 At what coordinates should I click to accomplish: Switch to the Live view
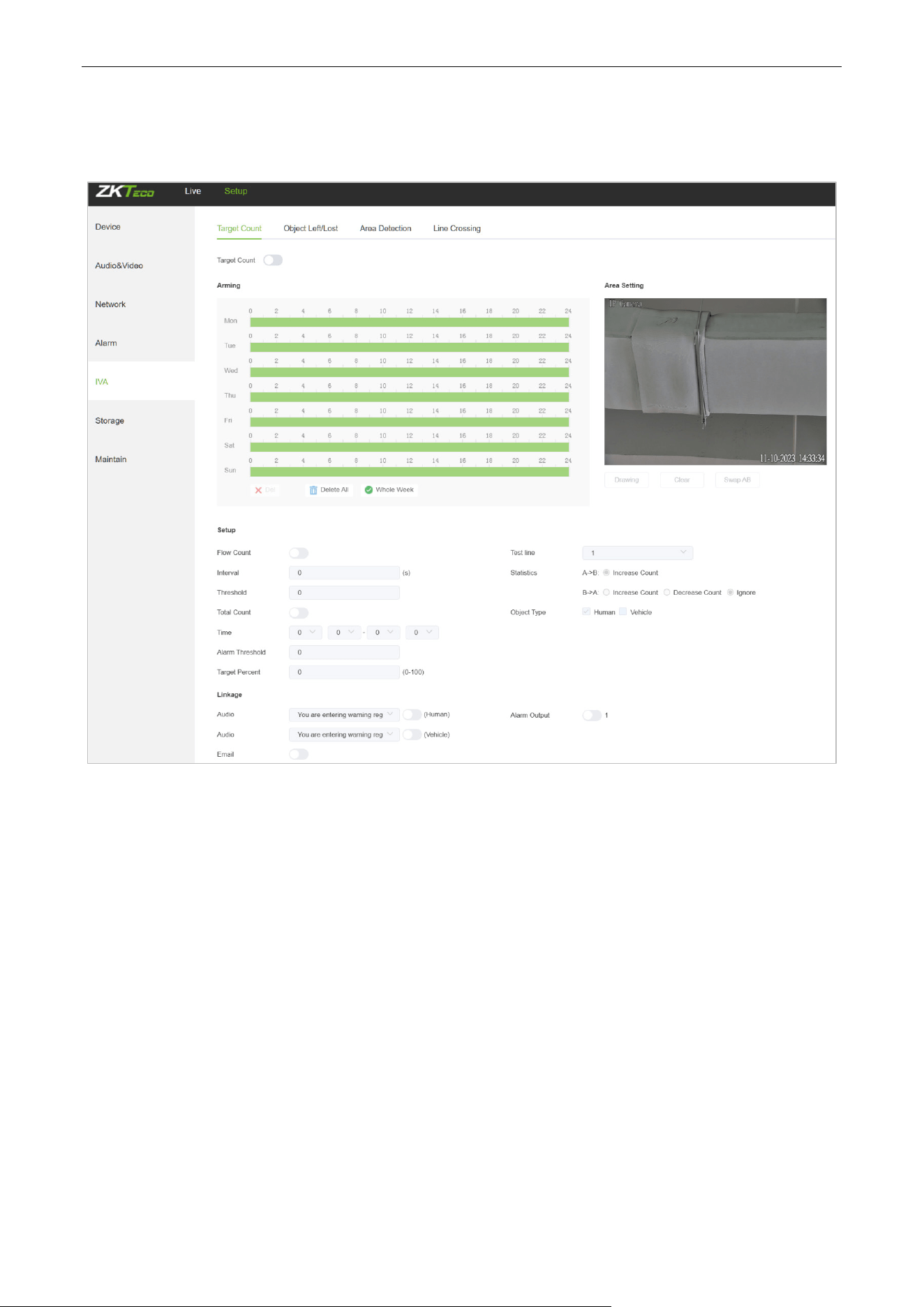click(x=193, y=191)
